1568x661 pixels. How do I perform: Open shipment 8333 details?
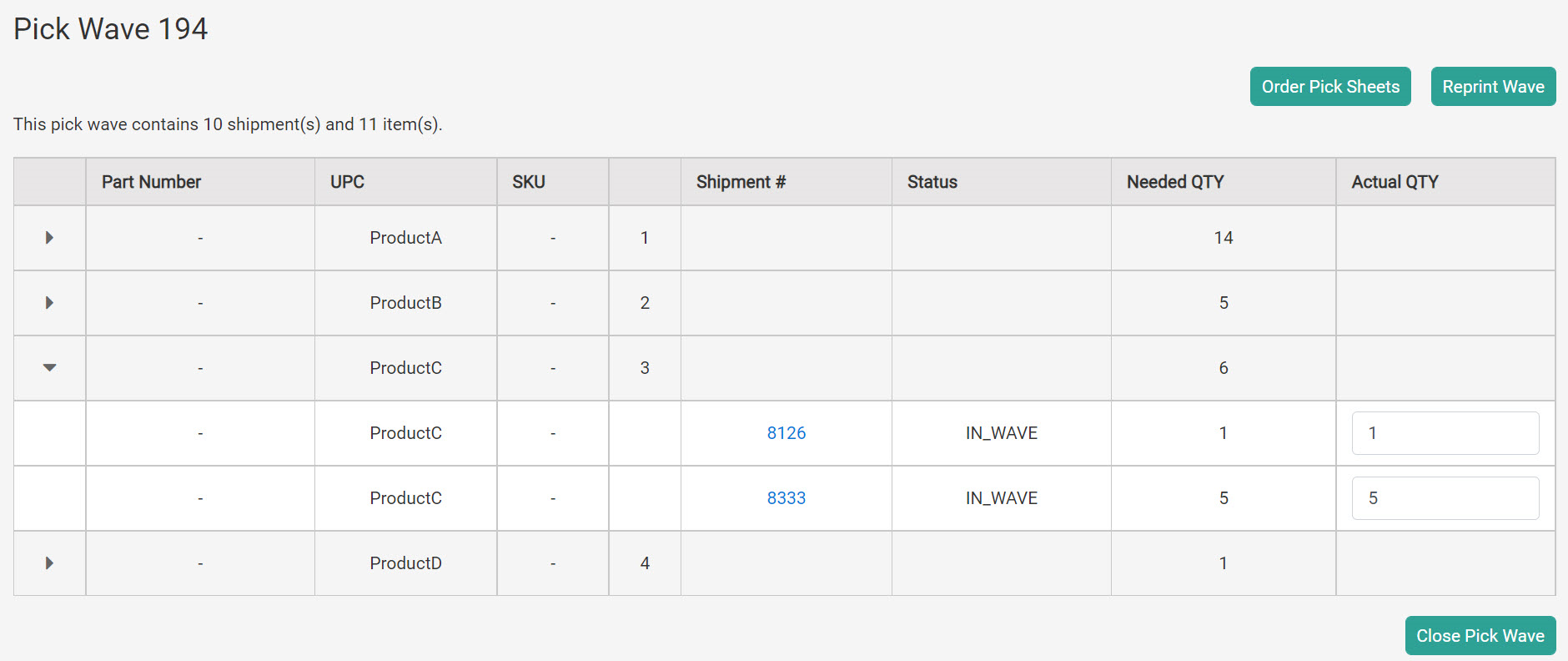785,498
